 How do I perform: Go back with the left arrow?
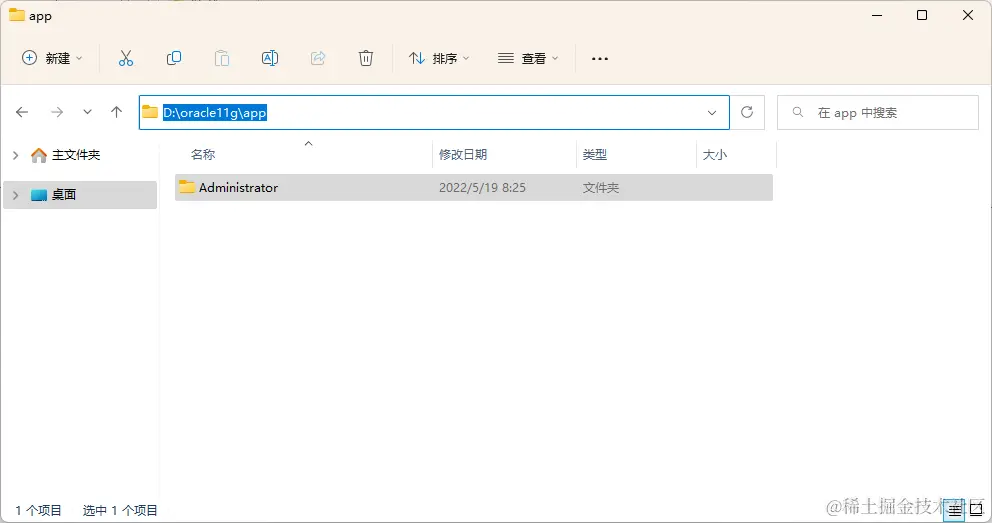tap(22, 113)
